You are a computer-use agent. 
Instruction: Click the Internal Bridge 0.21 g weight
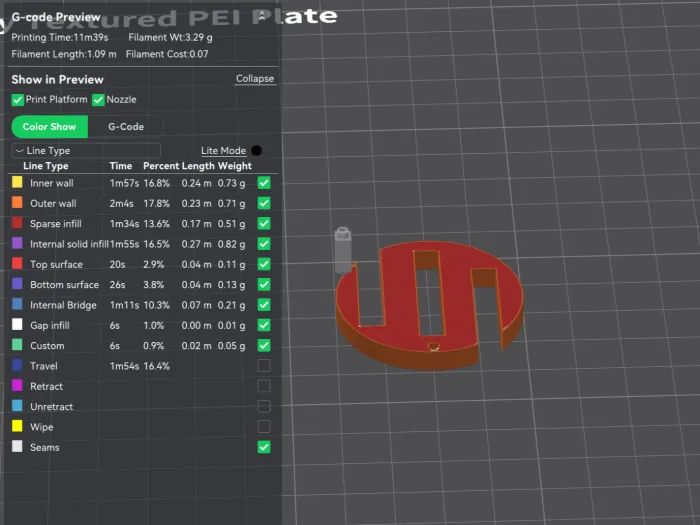[231, 305]
